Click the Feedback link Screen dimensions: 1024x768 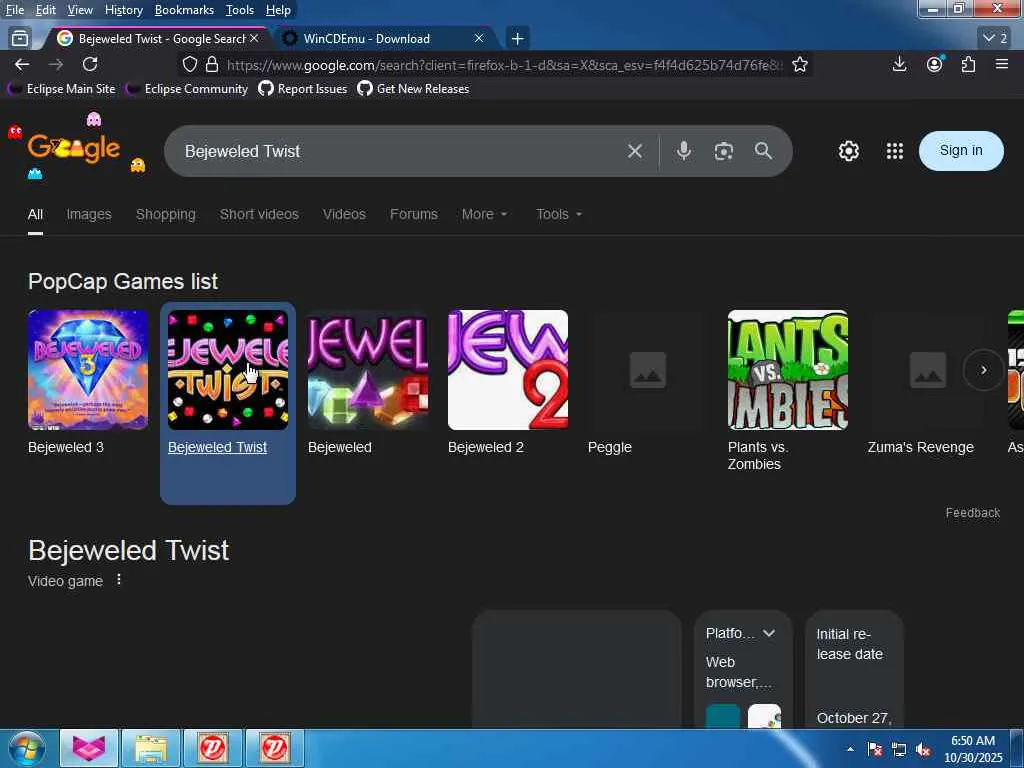pos(972,513)
